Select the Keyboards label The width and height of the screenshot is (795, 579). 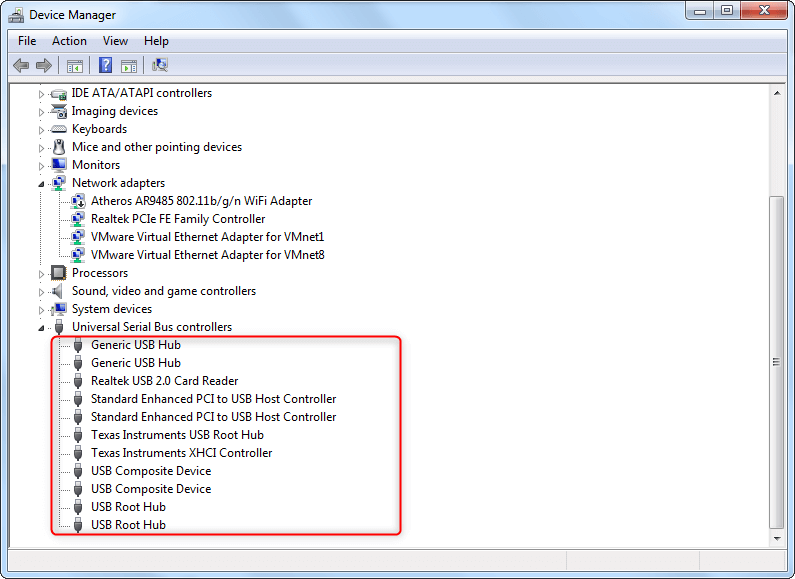tap(99, 129)
